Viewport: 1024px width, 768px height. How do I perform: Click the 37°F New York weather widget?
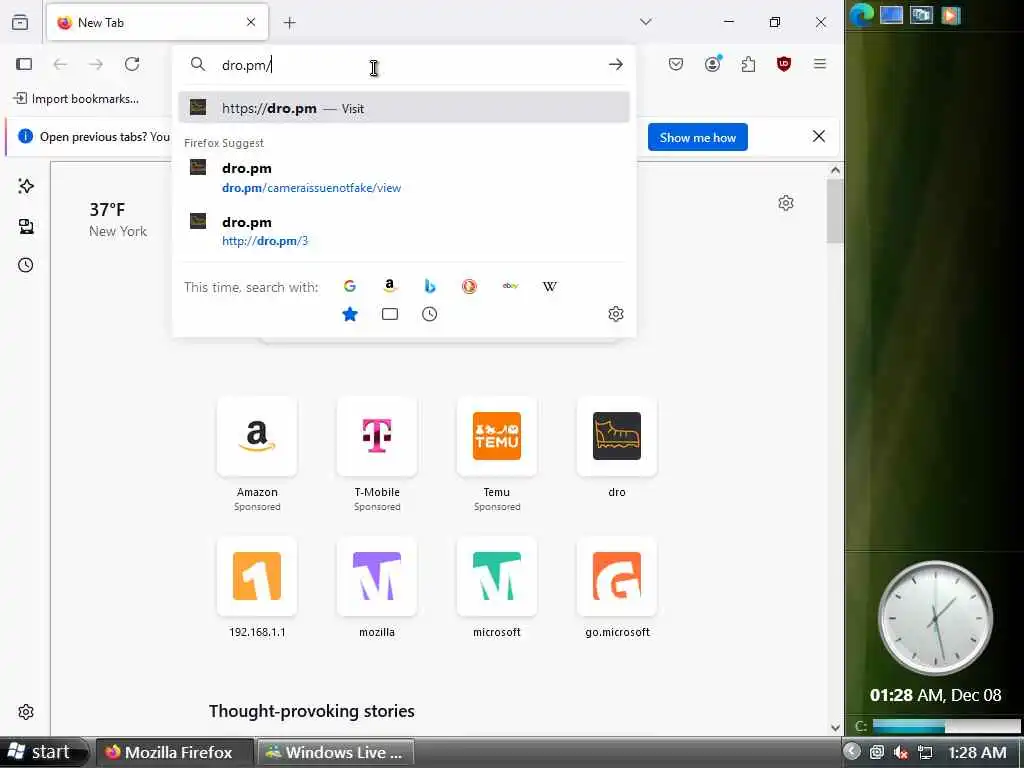tap(118, 220)
